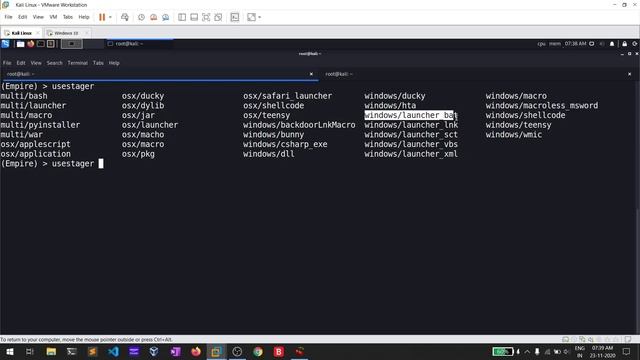Click the osx/safari_launcher stager text
Image resolution: width=640 pixels, height=360 pixels.
tap(288, 96)
